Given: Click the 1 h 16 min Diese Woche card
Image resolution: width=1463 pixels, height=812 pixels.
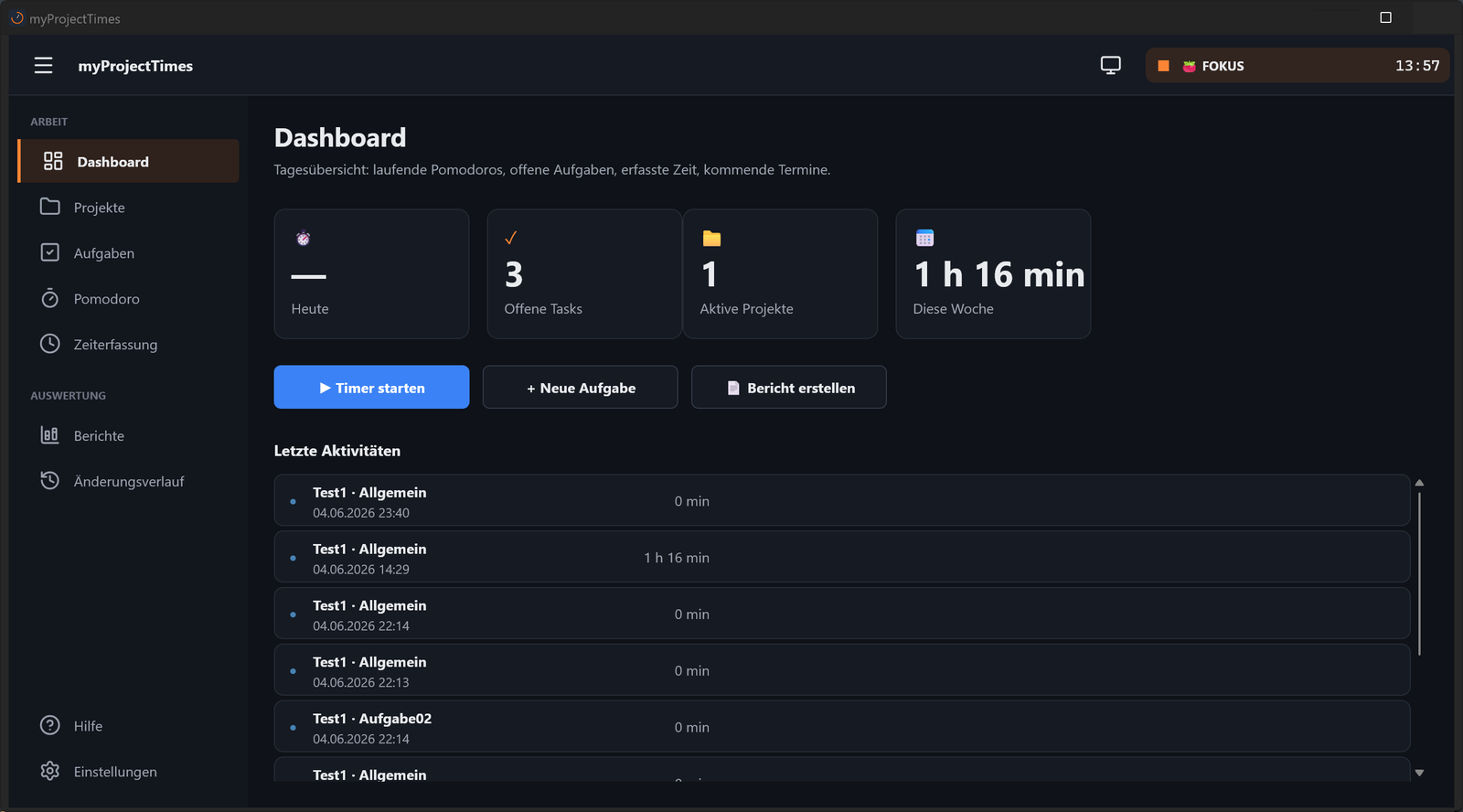Looking at the screenshot, I should tap(993, 273).
